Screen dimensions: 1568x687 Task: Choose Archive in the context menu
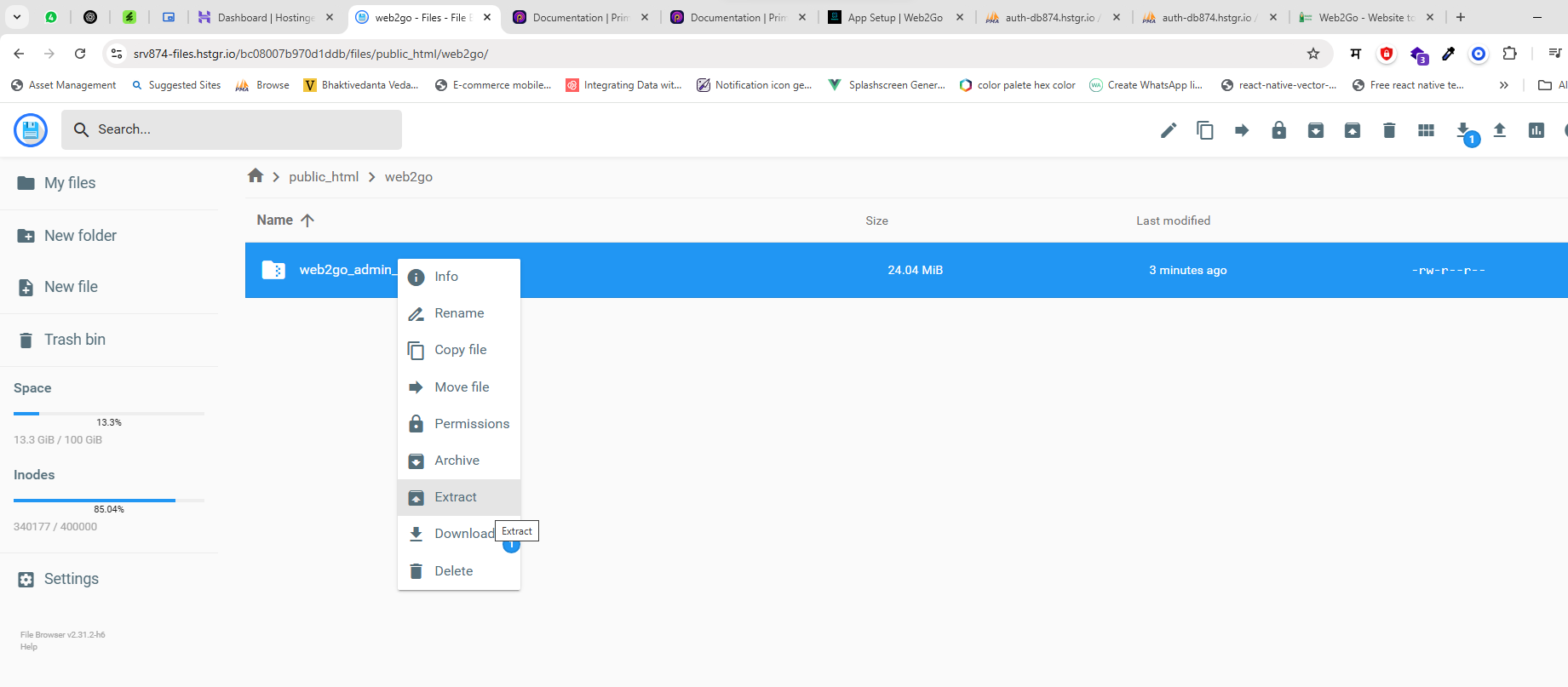coord(458,461)
